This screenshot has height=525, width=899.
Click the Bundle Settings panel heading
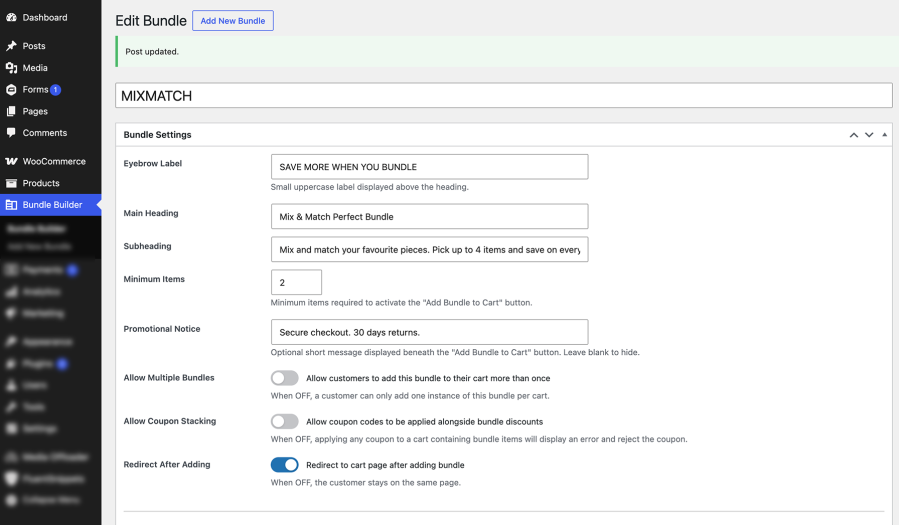tap(158, 135)
